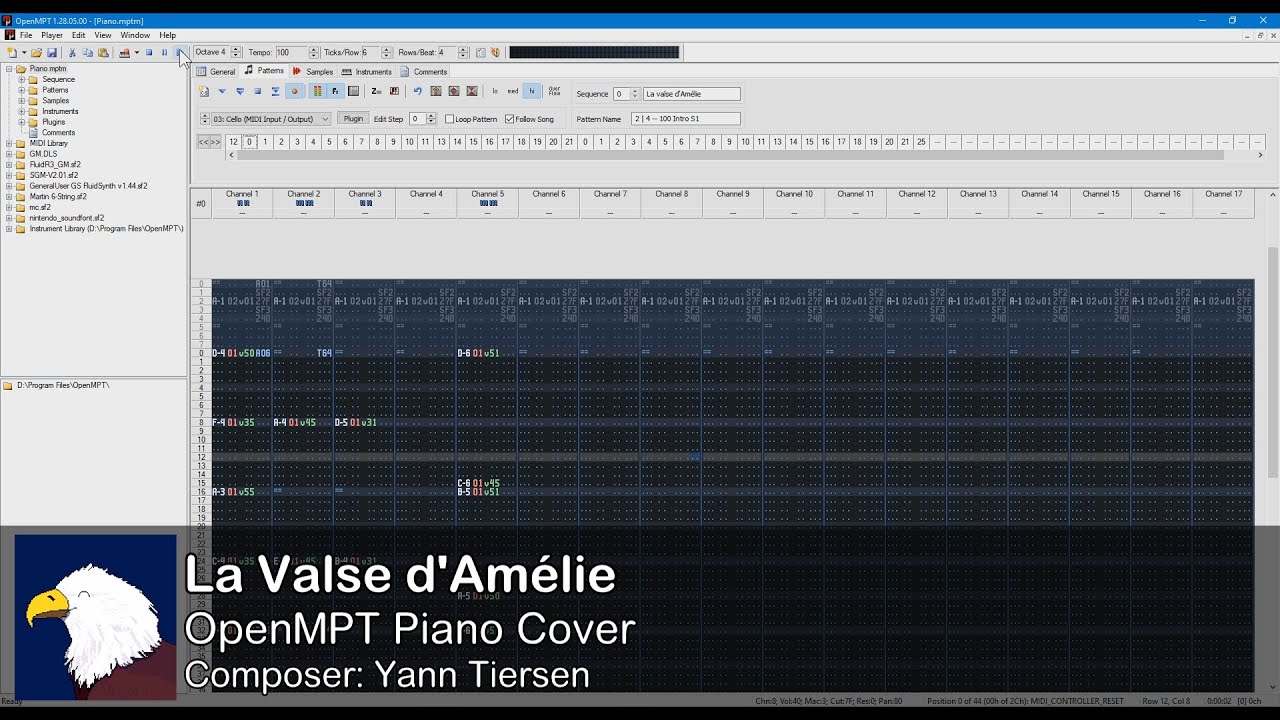The height and width of the screenshot is (720, 1280).
Task: Expand the Samples tree folder
Action: click(21, 101)
